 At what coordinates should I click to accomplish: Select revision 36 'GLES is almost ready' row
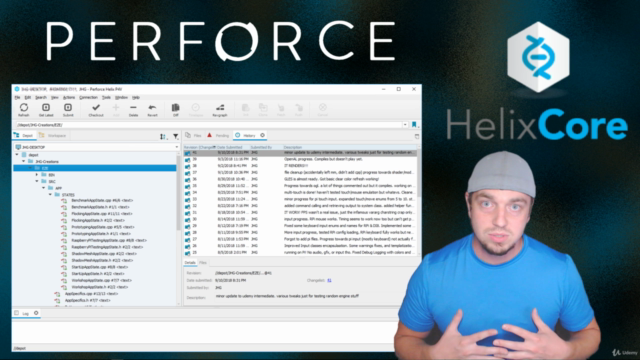point(300,179)
